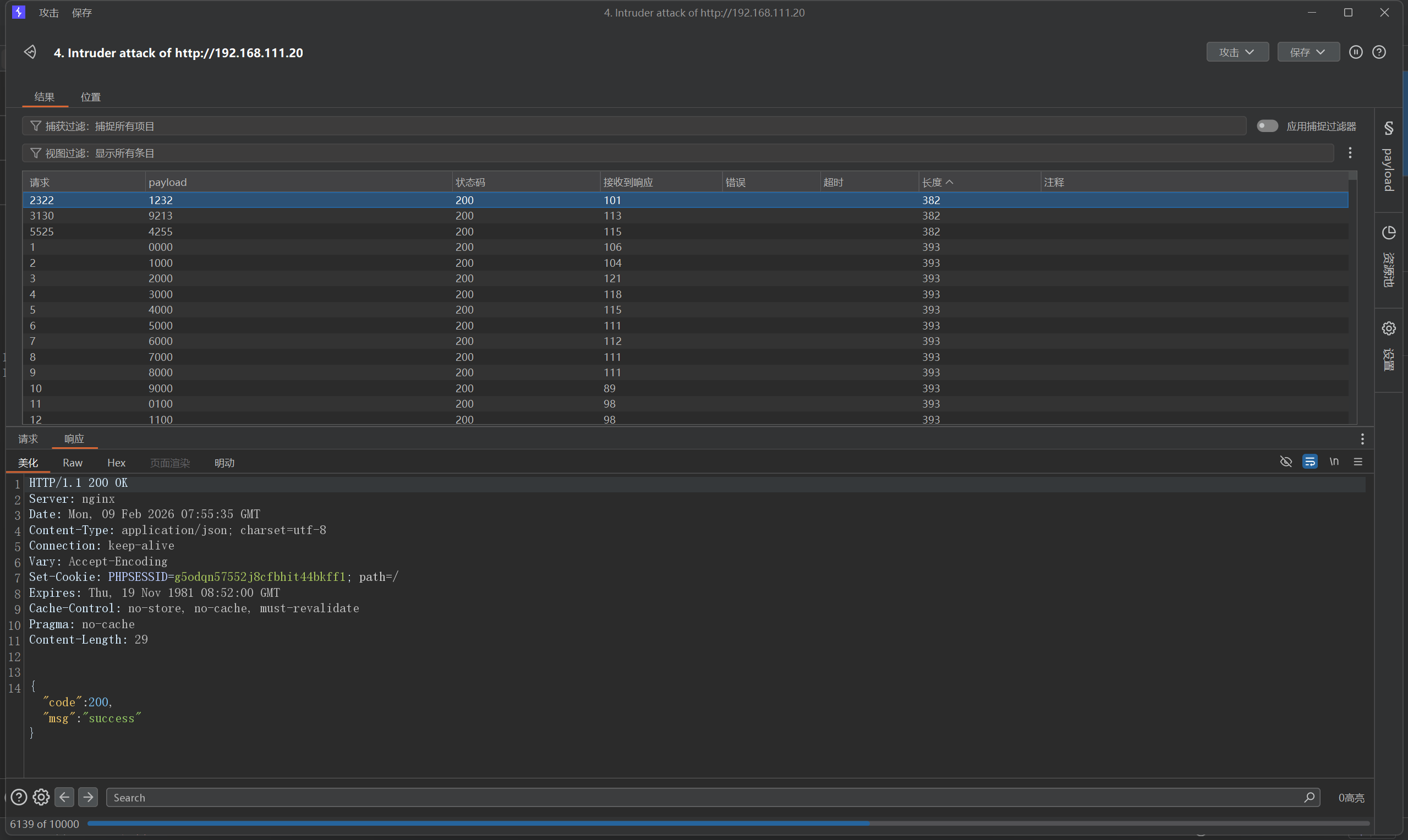Expand the 攻击 dropdown button

pyautogui.click(x=1237, y=52)
